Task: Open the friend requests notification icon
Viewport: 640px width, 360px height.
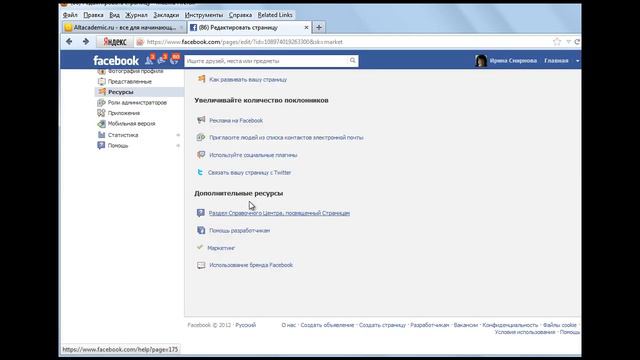Action: click(150, 60)
